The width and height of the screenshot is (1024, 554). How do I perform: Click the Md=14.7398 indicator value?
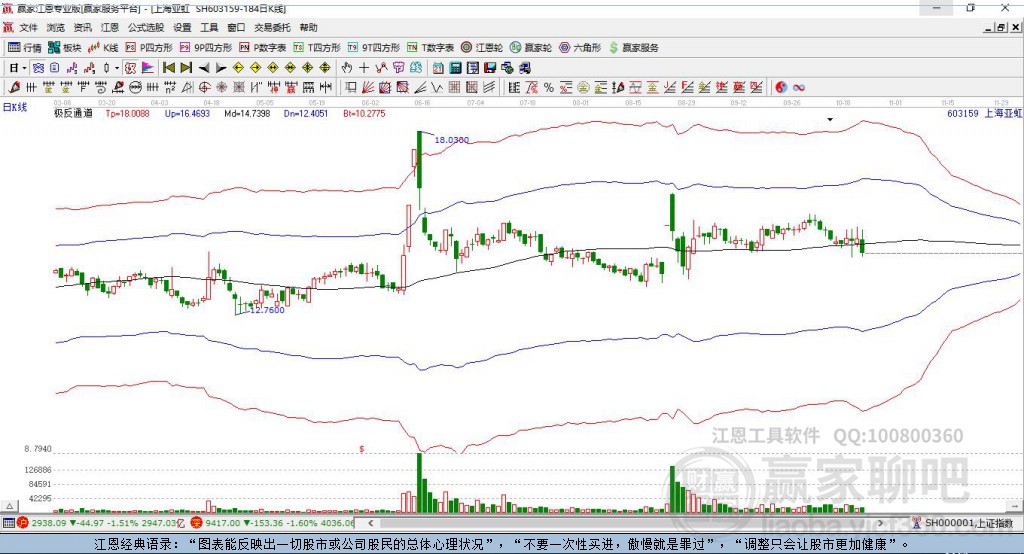click(x=247, y=113)
